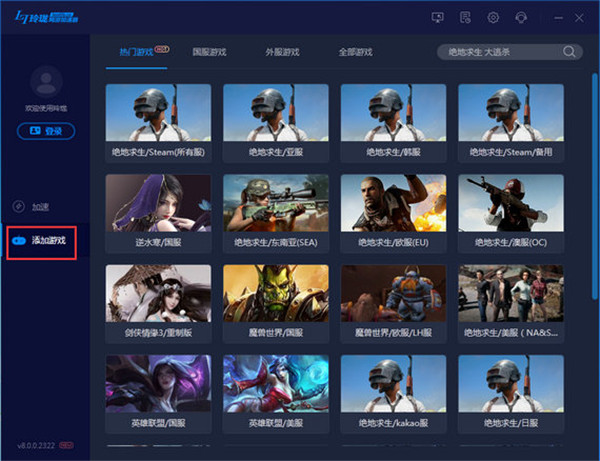Screen dimensions: 600x461
Task: Open 绝地求生/美服 (NA&S... game card
Action: point(511,304)
